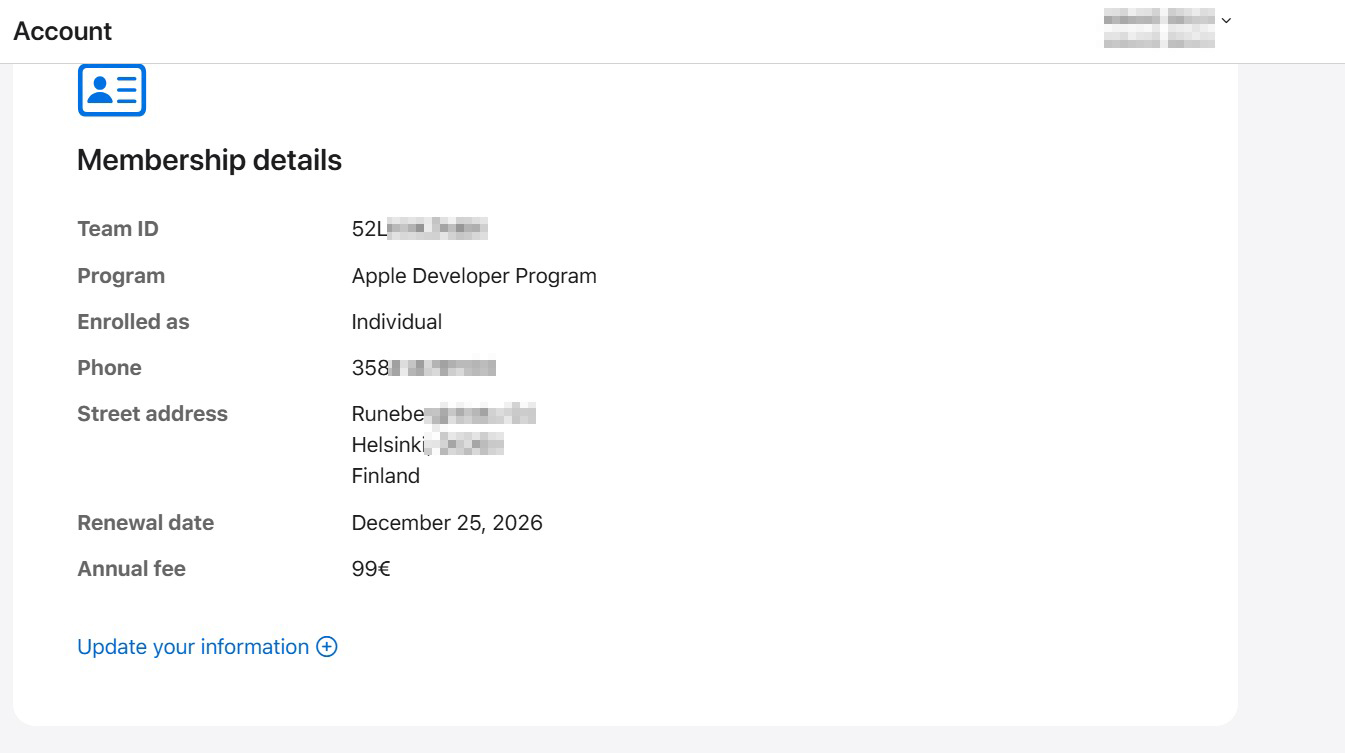Image resolution: width=1345 pixels, height=753 pixels.
Task: Click the 99€ annual fee value
Action: (371, 569)
